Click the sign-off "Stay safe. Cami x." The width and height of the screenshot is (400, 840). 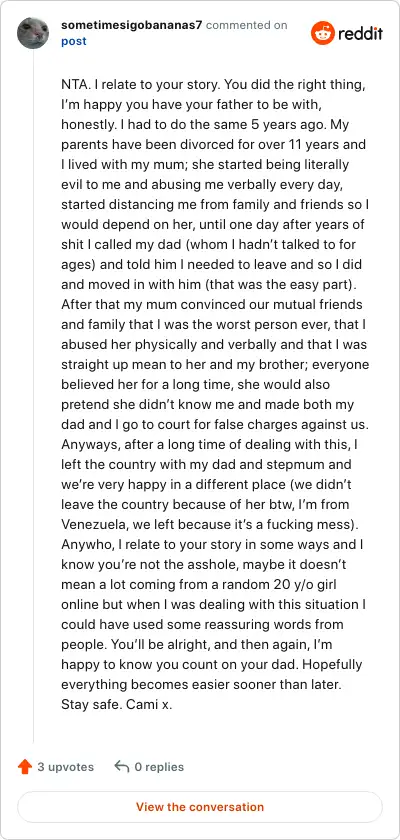117,704
